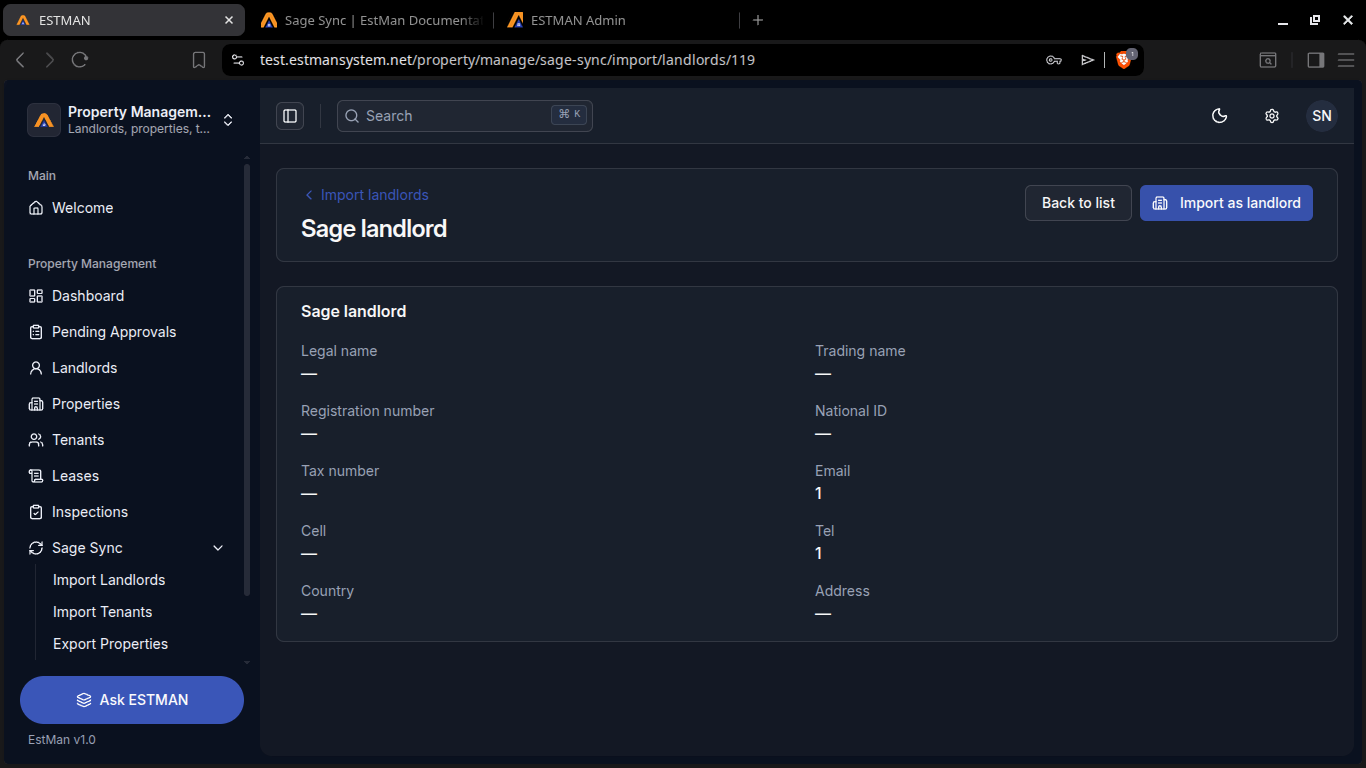Click the Email value "1"
The height and width of the screenshot is (768, 1366).
click(819, 493)
